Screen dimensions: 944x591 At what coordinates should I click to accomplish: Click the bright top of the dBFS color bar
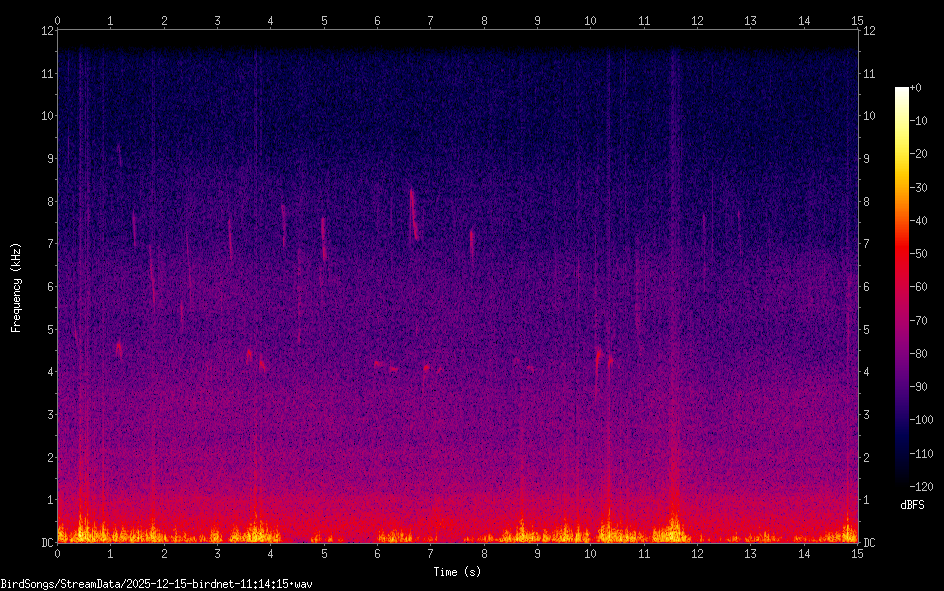[x=902, y=92]
